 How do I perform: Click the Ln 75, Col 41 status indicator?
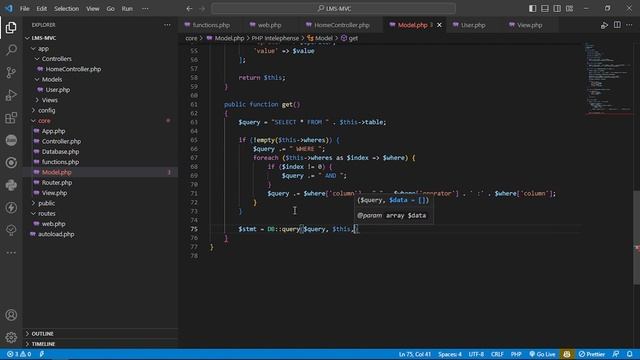click(414, 354)
